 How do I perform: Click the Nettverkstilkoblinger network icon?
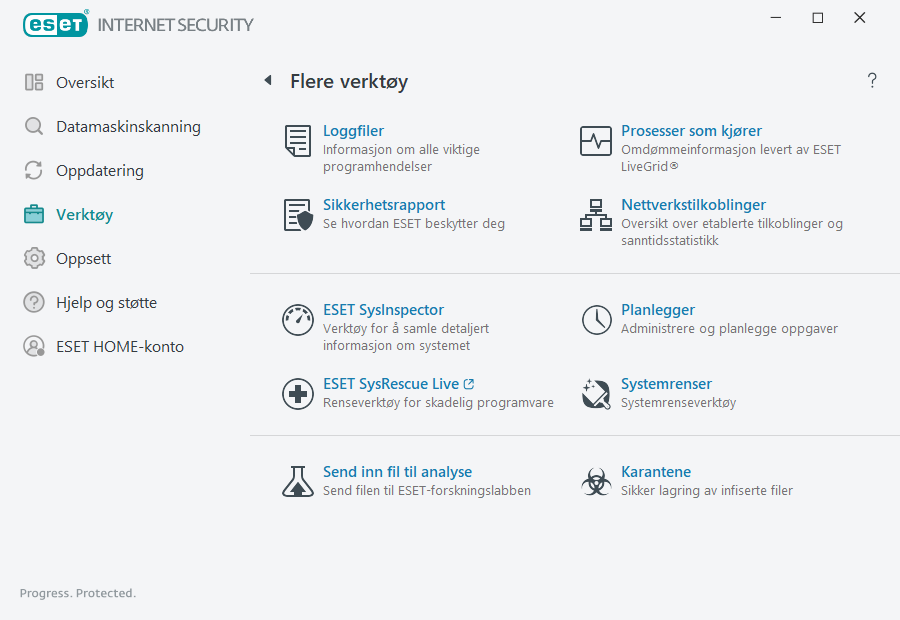596,215
